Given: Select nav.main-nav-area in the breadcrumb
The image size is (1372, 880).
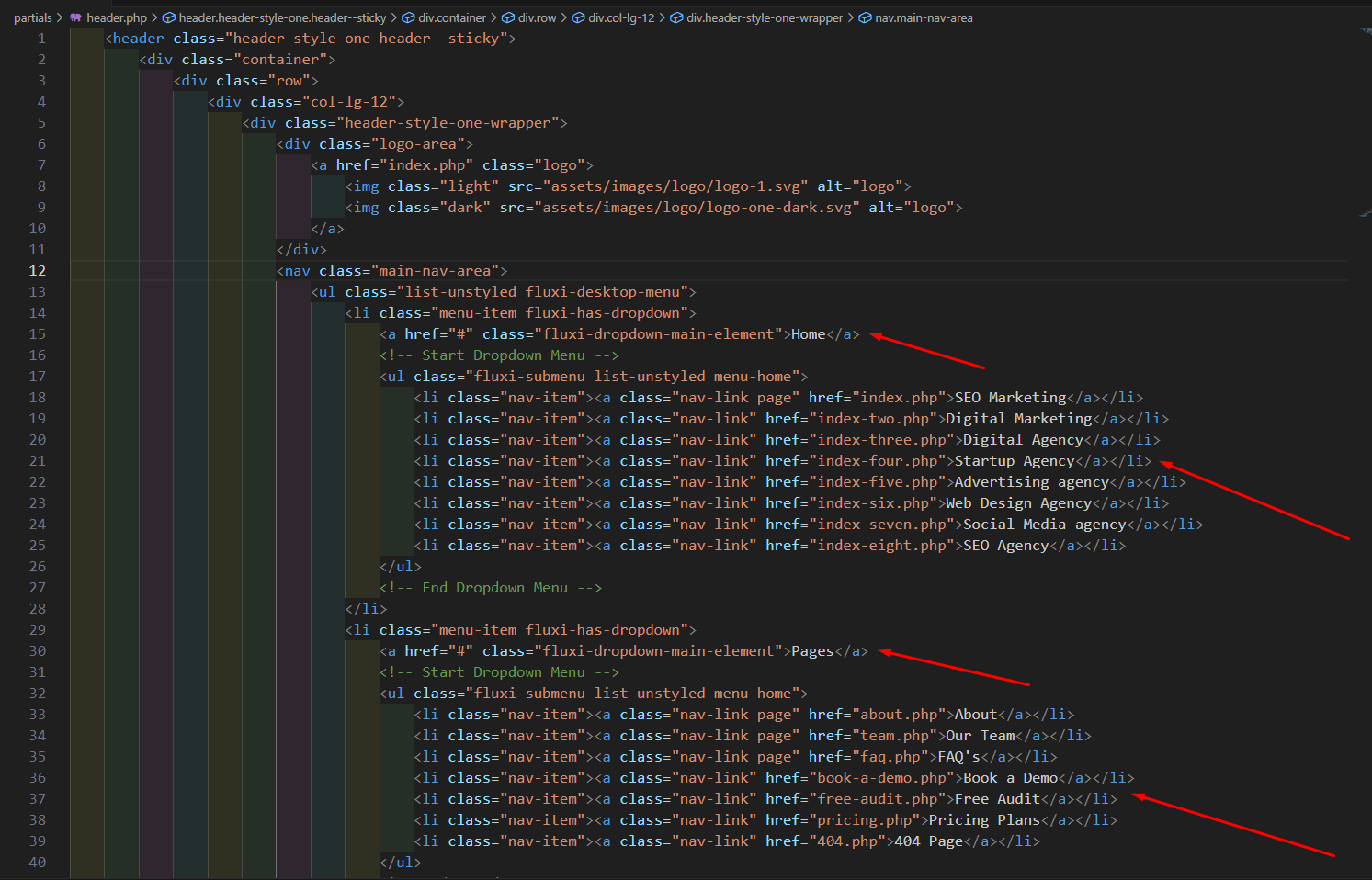Looking at the screenshot, I should coord(924,17).
